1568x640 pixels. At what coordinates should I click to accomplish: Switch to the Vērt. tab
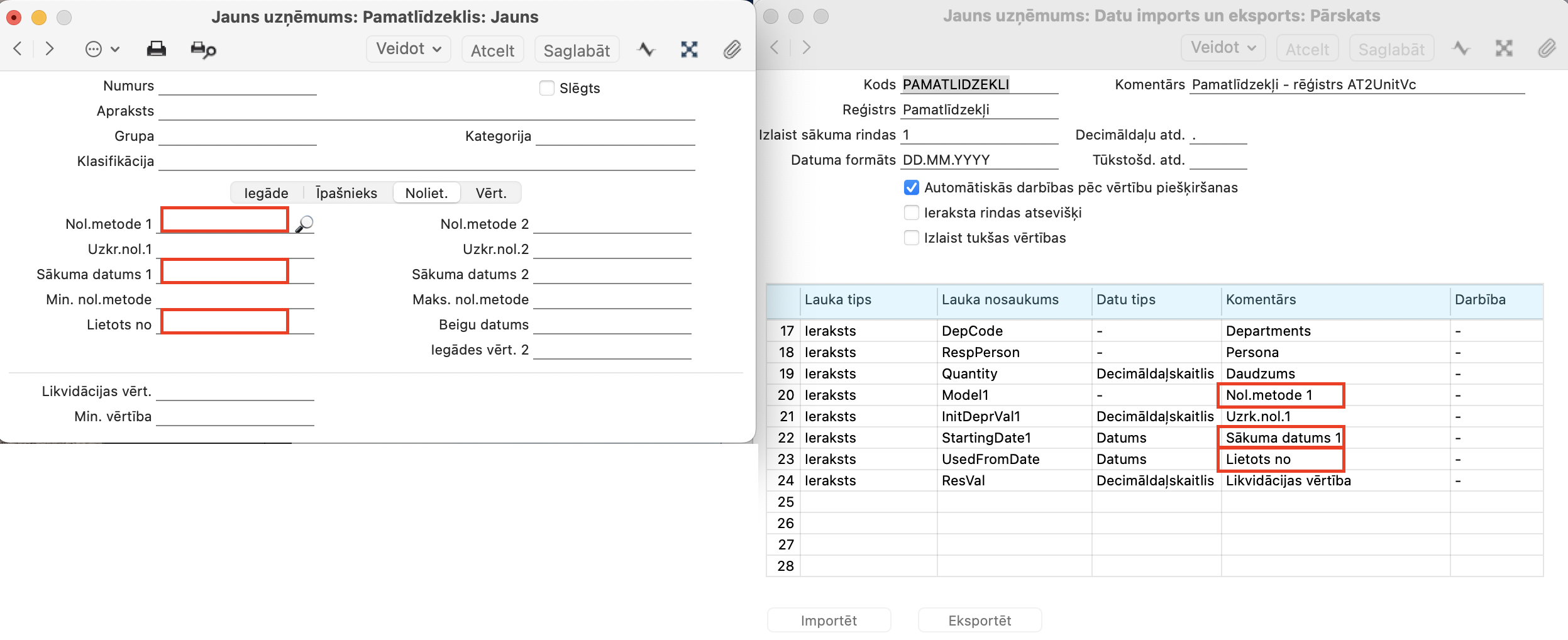[490, 193]
